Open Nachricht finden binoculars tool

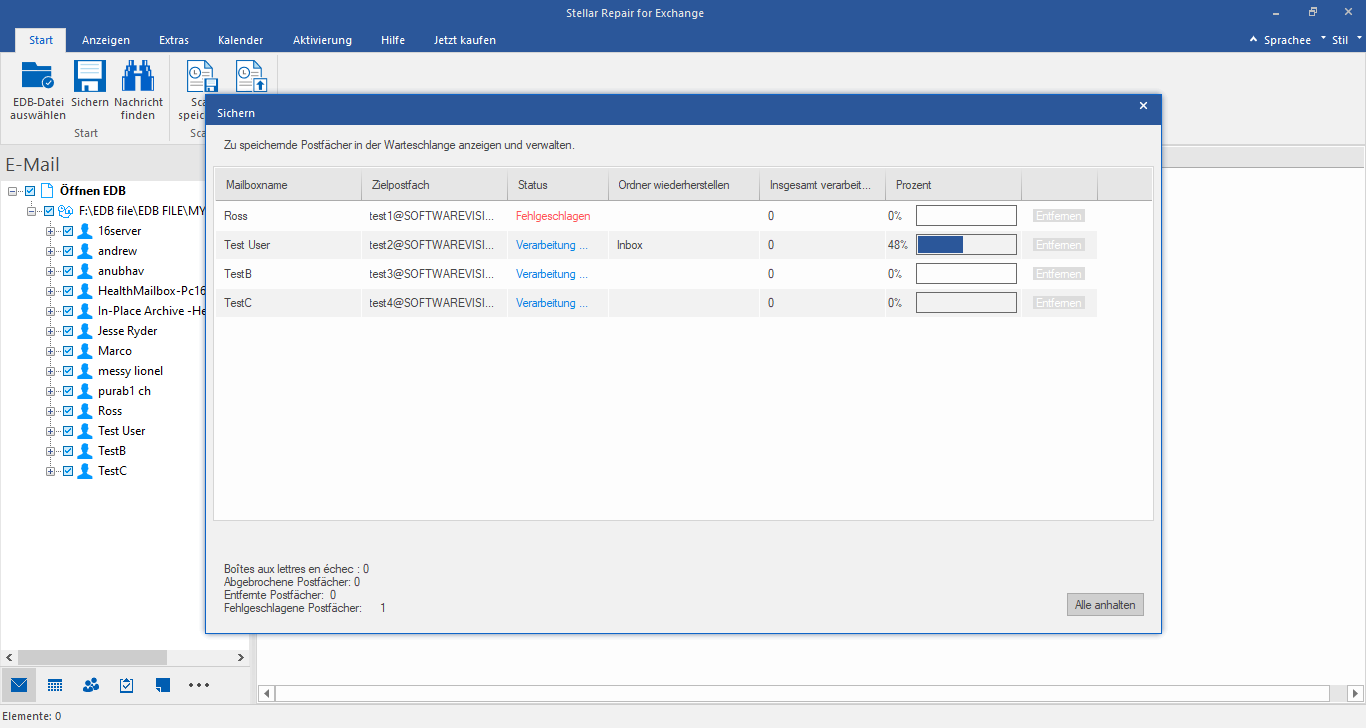[138, 77]
